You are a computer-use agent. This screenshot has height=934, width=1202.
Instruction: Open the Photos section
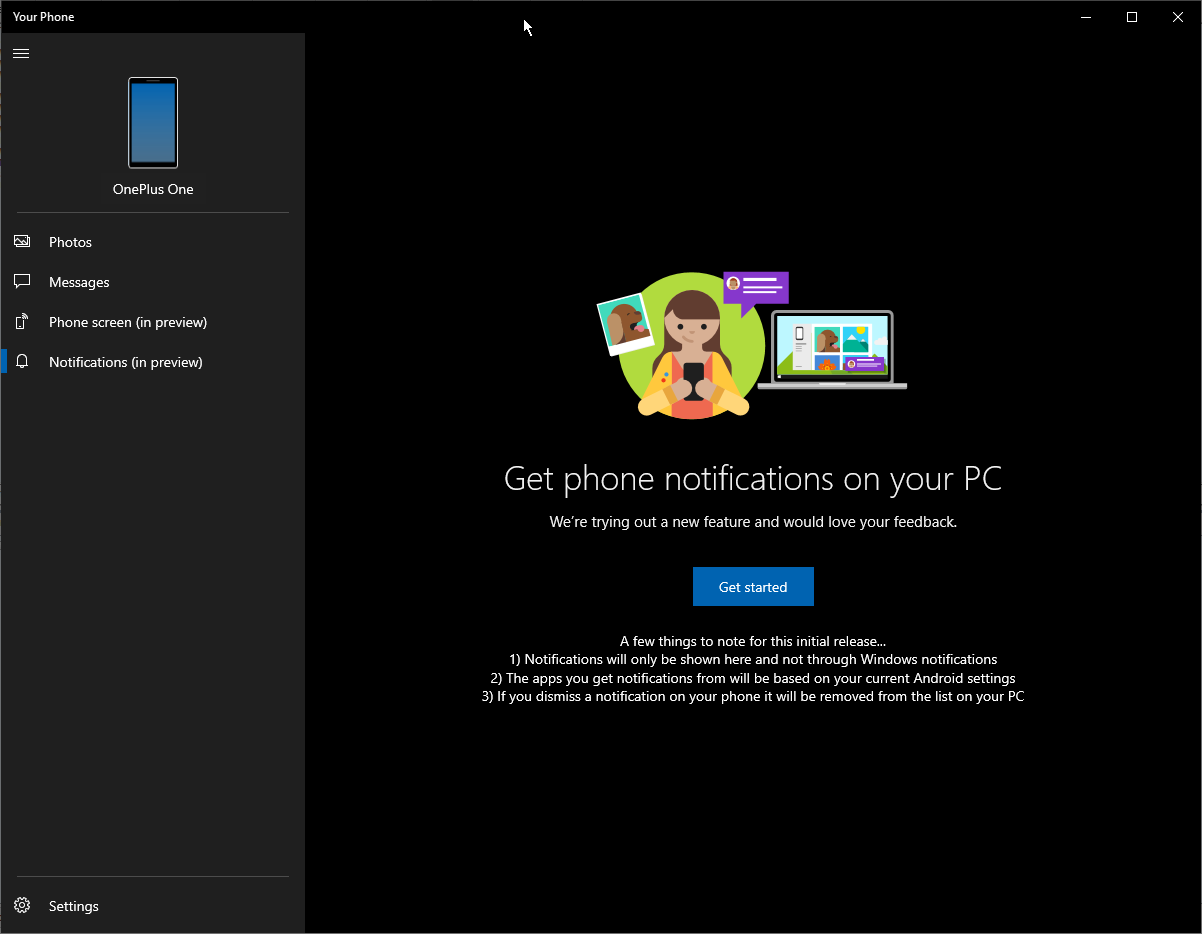[153, 242]
